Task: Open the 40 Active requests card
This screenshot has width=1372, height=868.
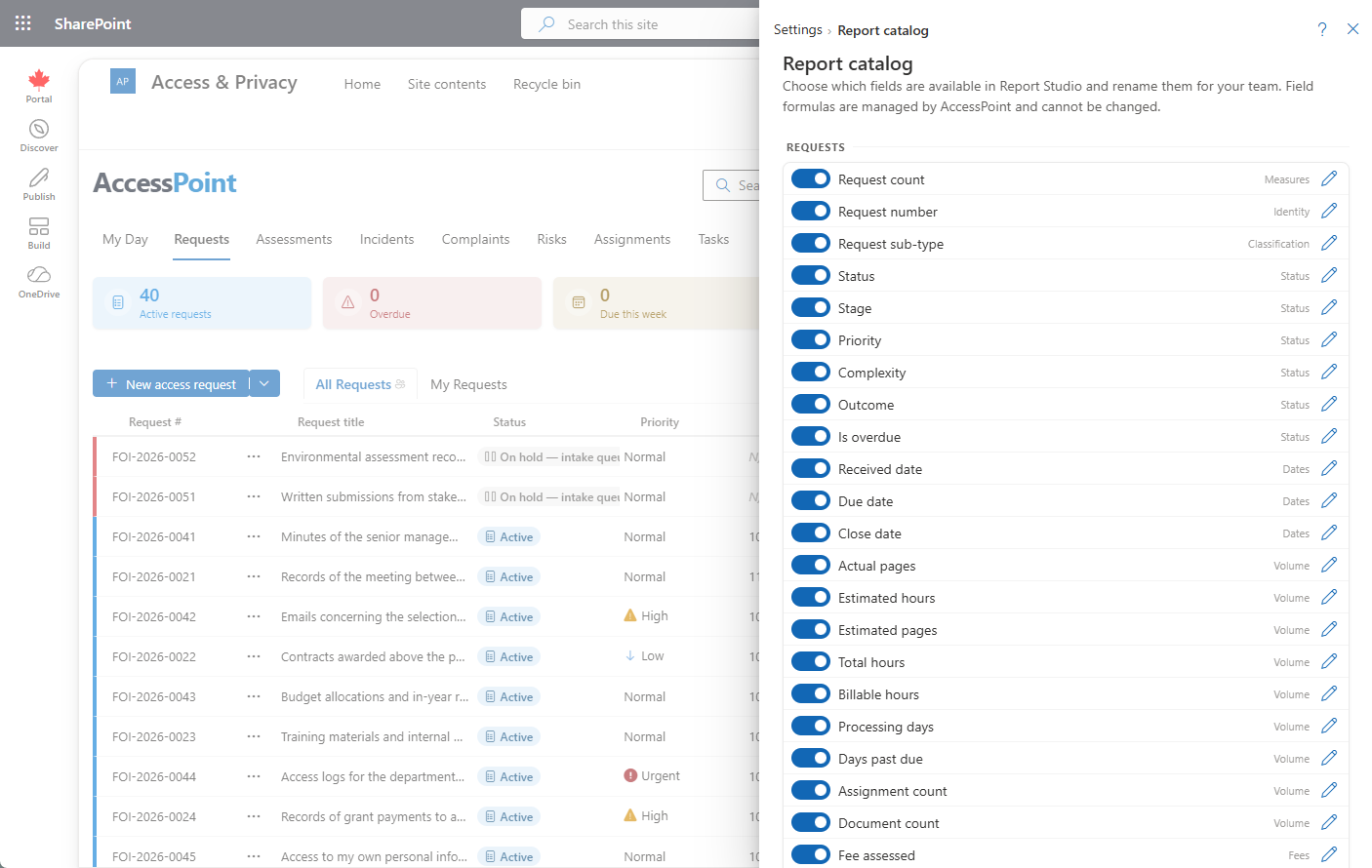Action: pos(202,303)
